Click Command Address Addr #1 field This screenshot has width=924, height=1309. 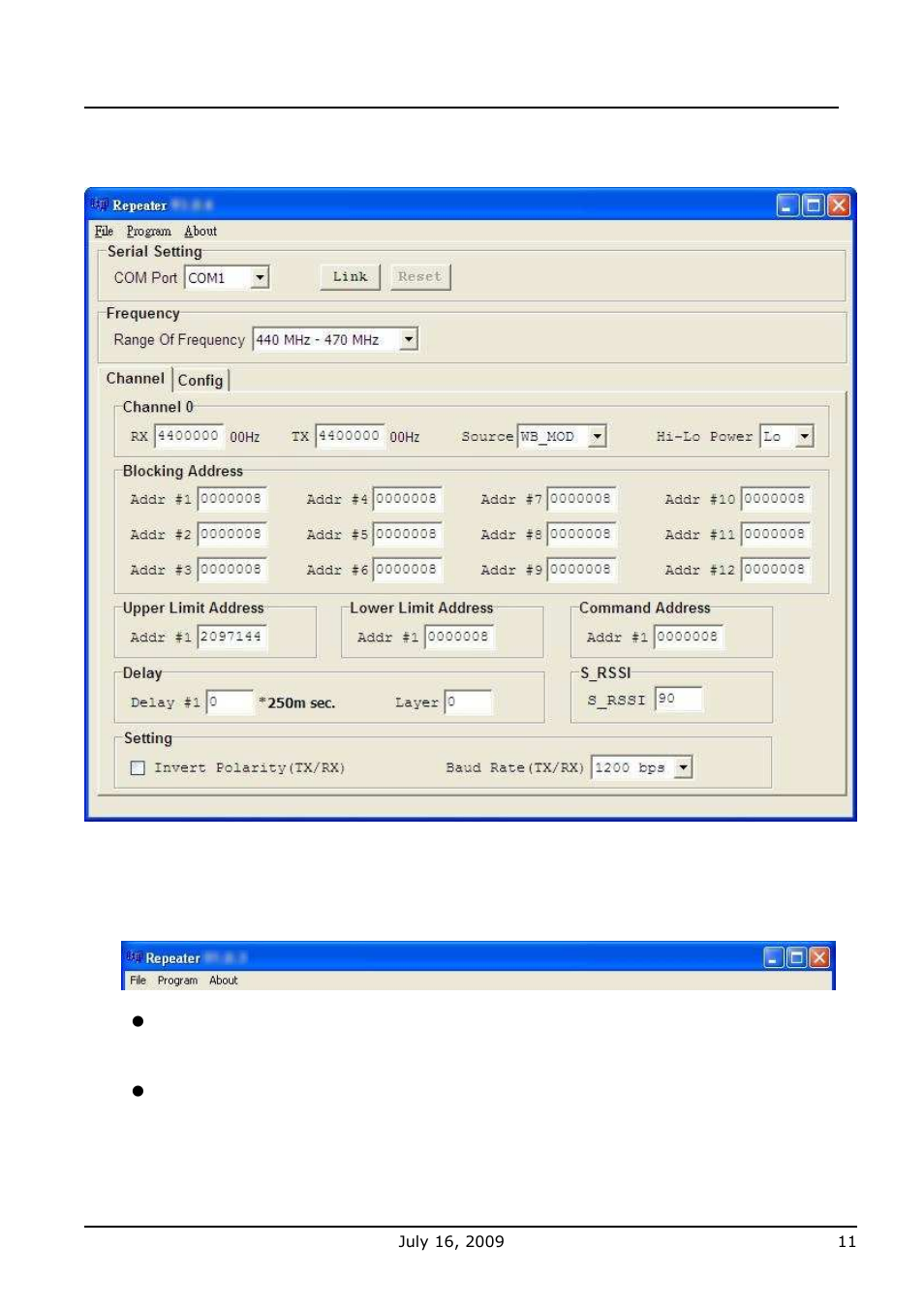[x=689, y=637]
